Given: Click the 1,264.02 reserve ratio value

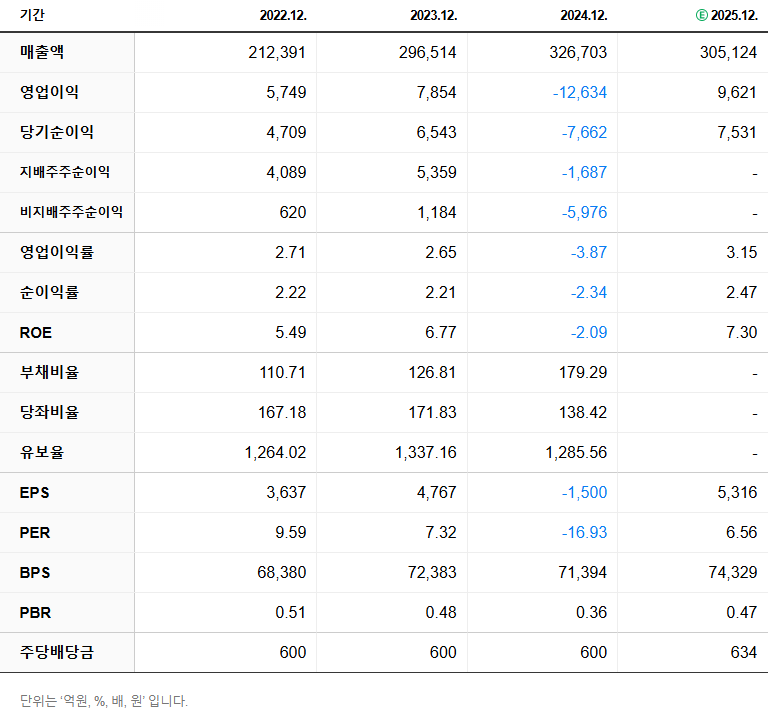Looking at the screenshot, I should point(275,453).
